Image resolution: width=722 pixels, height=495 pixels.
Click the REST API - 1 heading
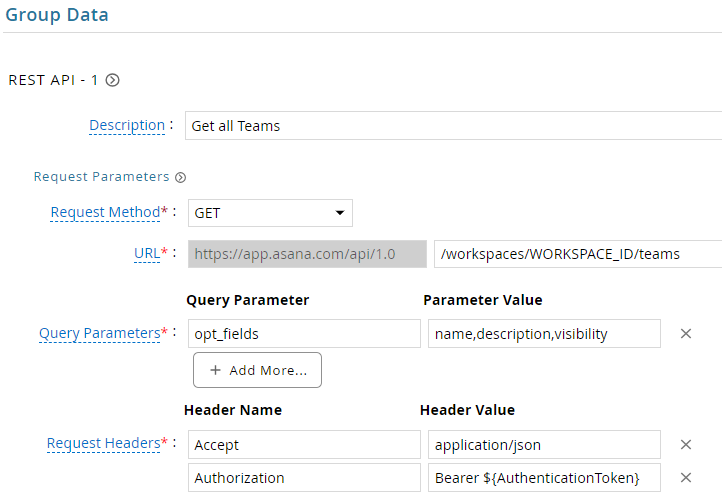(x=53, y=80)
